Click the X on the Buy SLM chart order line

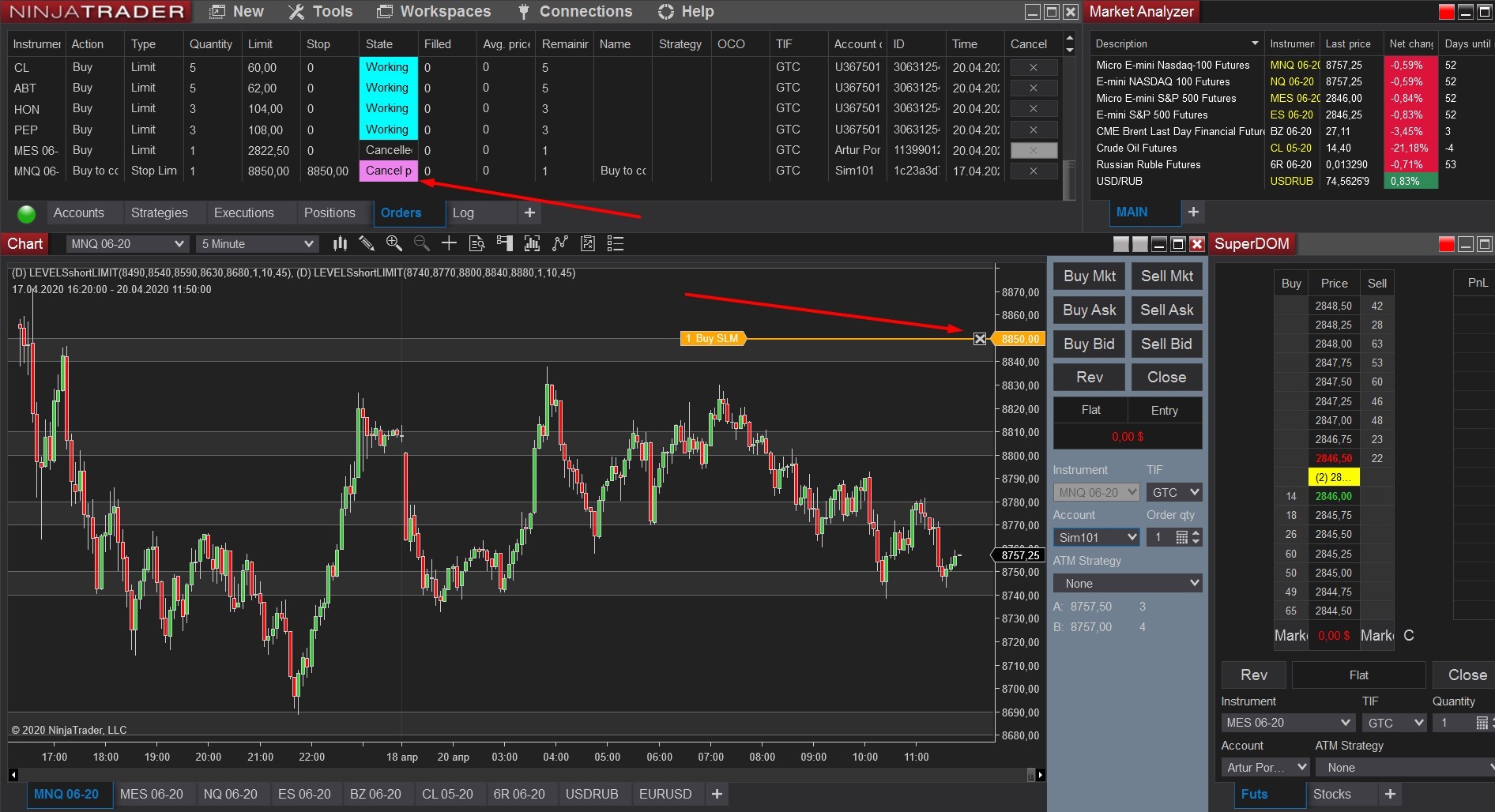(980, 339)
